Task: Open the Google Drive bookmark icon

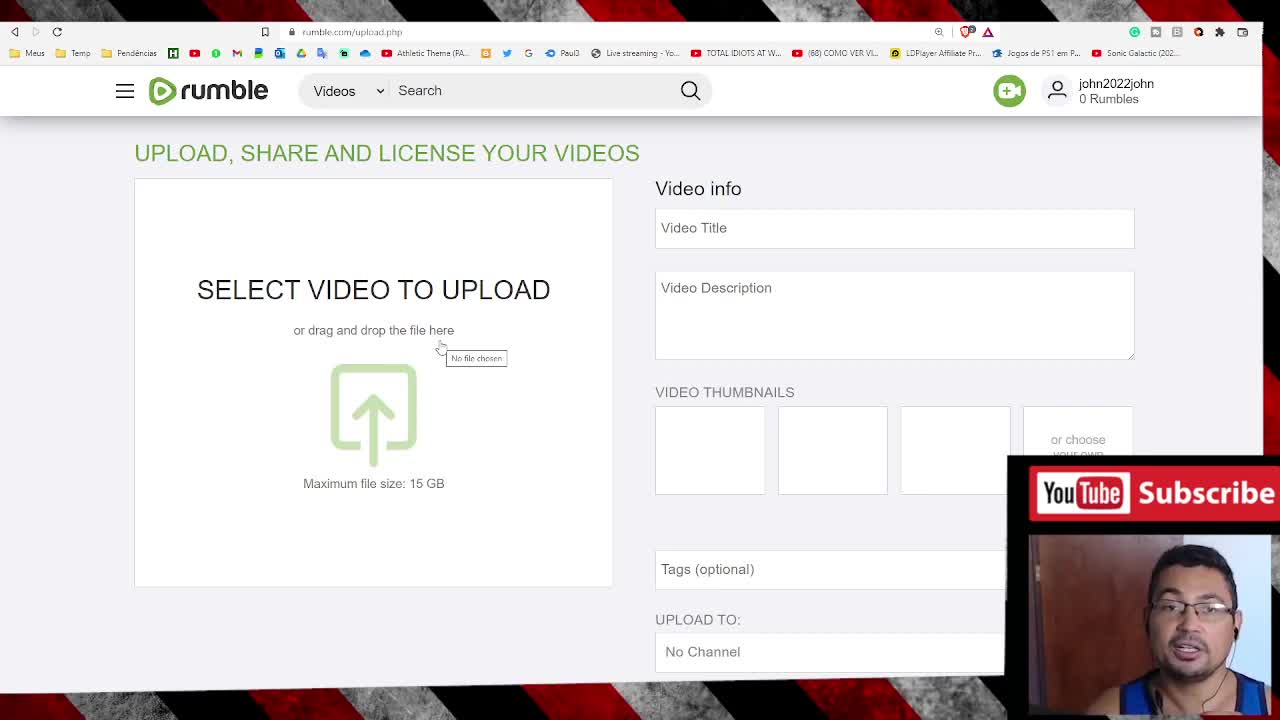Action: [301, 53]
